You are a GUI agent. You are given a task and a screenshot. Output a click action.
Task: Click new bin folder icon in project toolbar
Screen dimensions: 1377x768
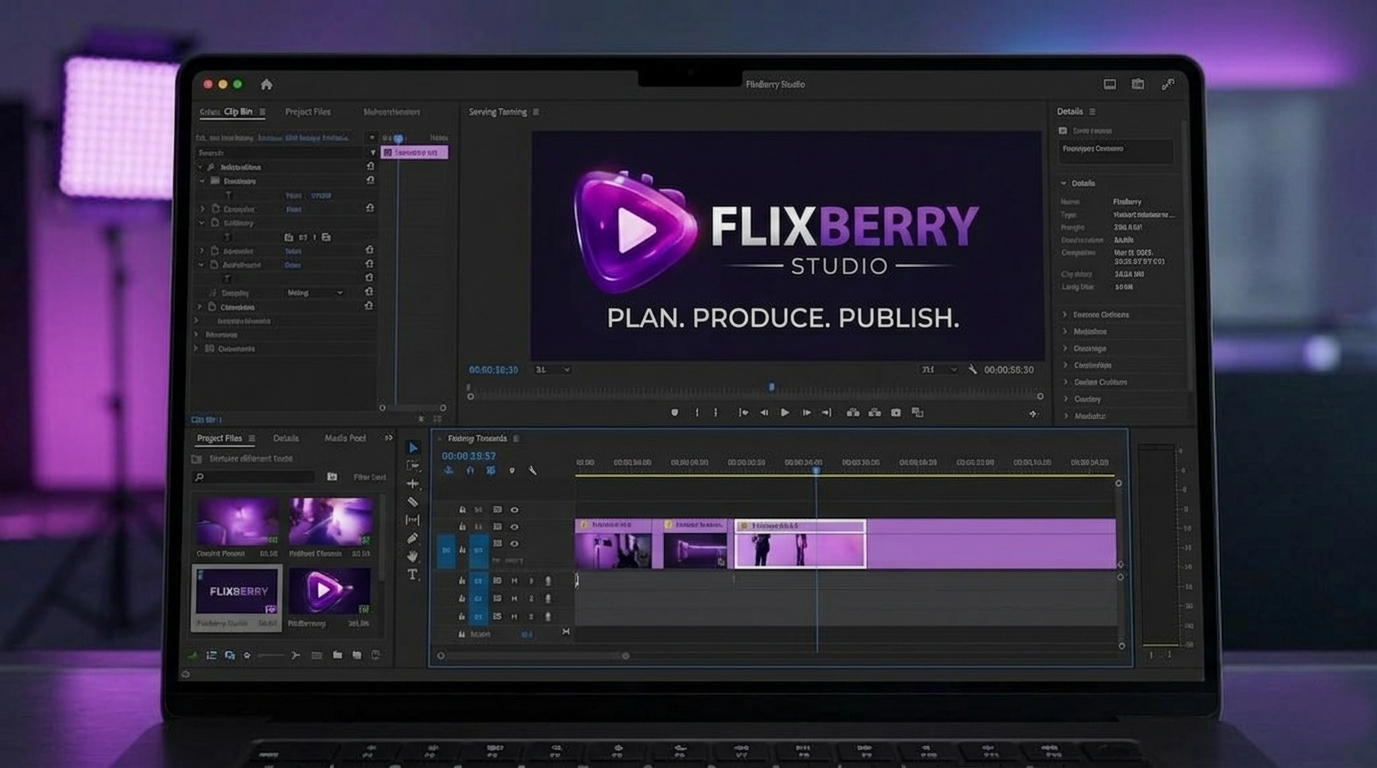[x=337, y=655]
